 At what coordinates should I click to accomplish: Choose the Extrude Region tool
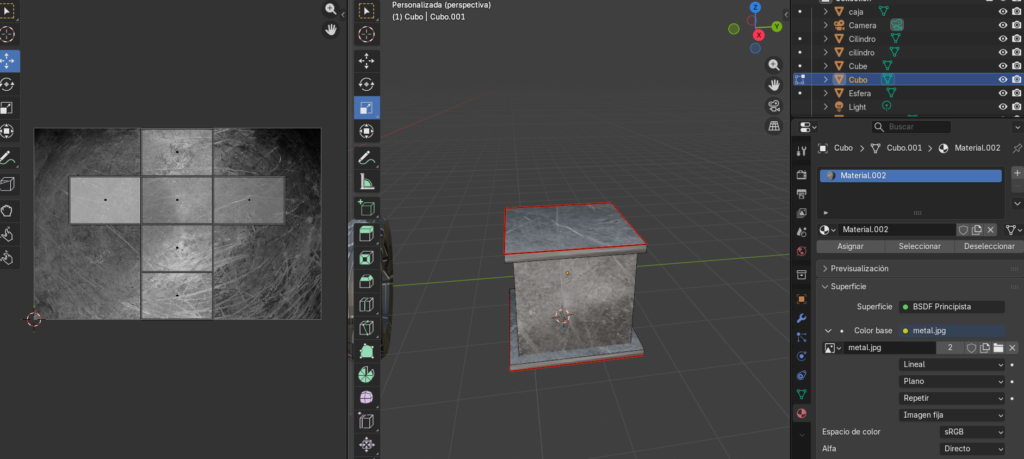tap(366, 233)
